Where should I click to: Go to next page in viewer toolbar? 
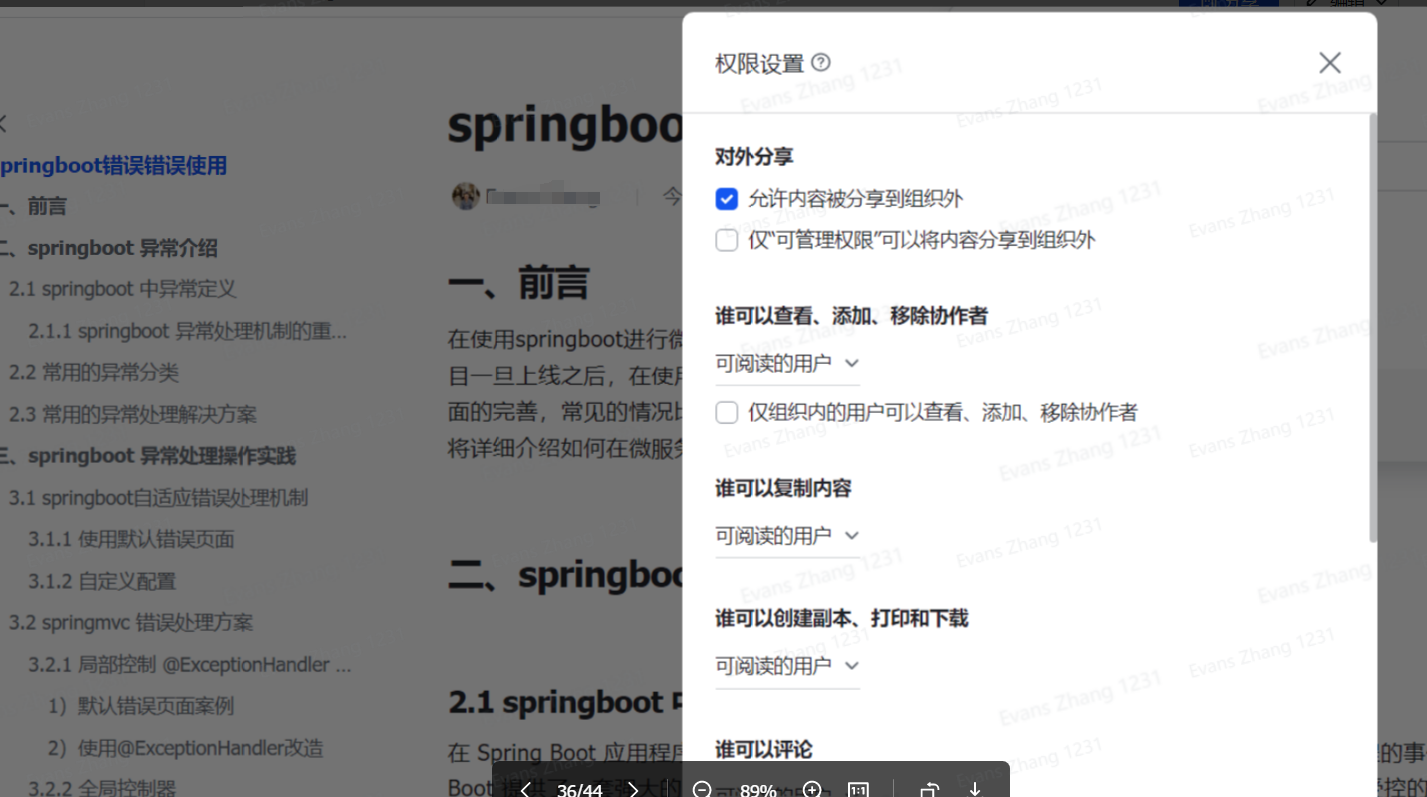coord(632,790)
